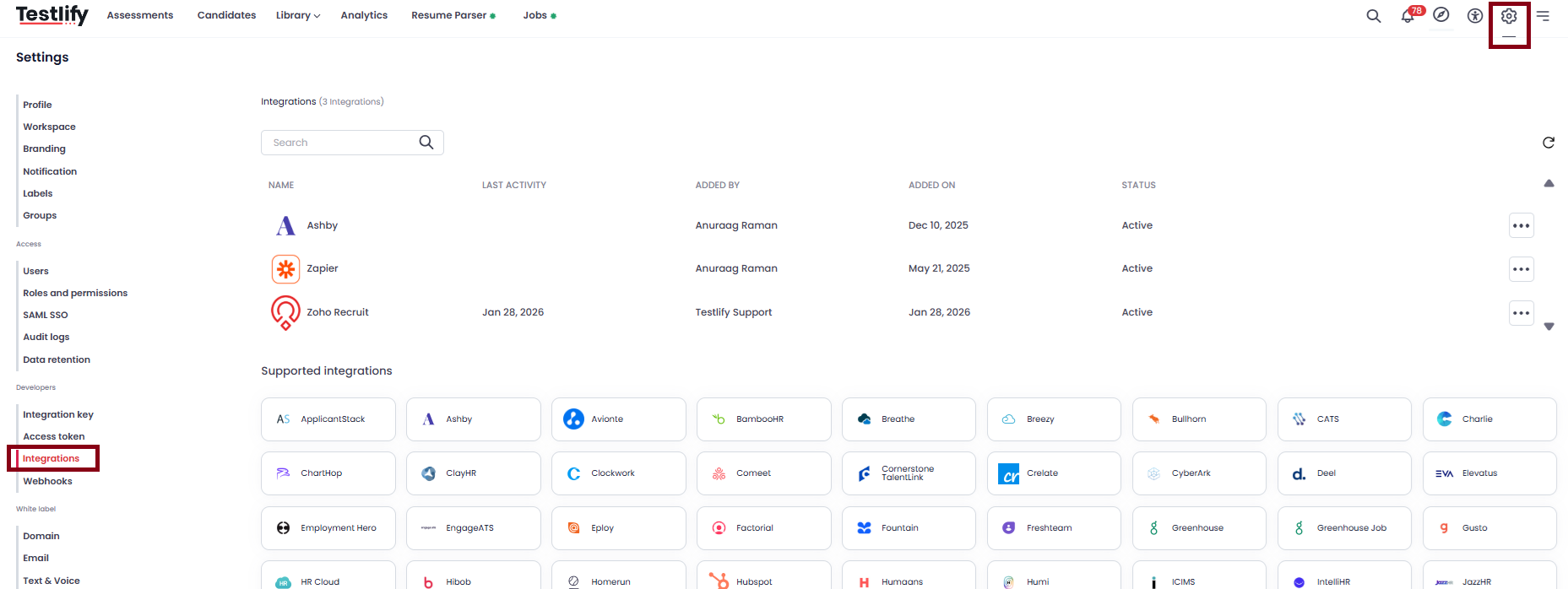Select the Crelate integration card
The width and height of the screenshot is (1568, 589).
click(x=1055, y=473)
